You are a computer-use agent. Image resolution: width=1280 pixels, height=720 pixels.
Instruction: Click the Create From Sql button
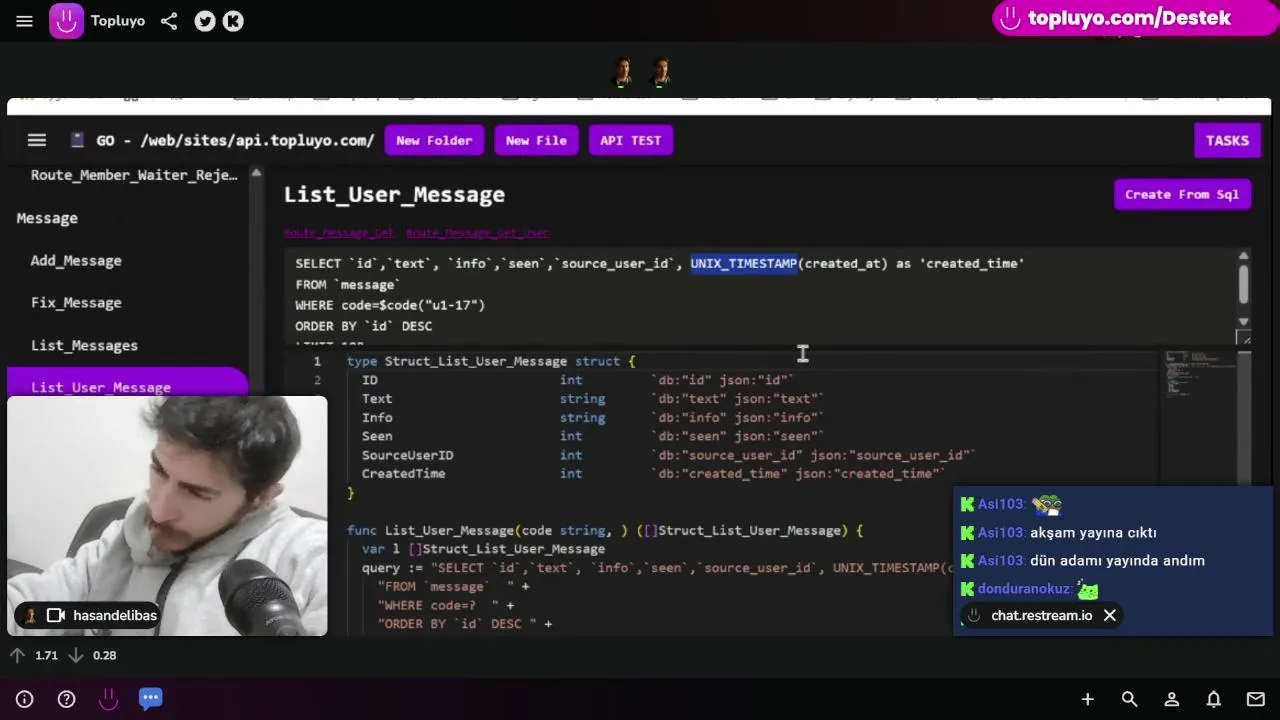pos(1182,194)
